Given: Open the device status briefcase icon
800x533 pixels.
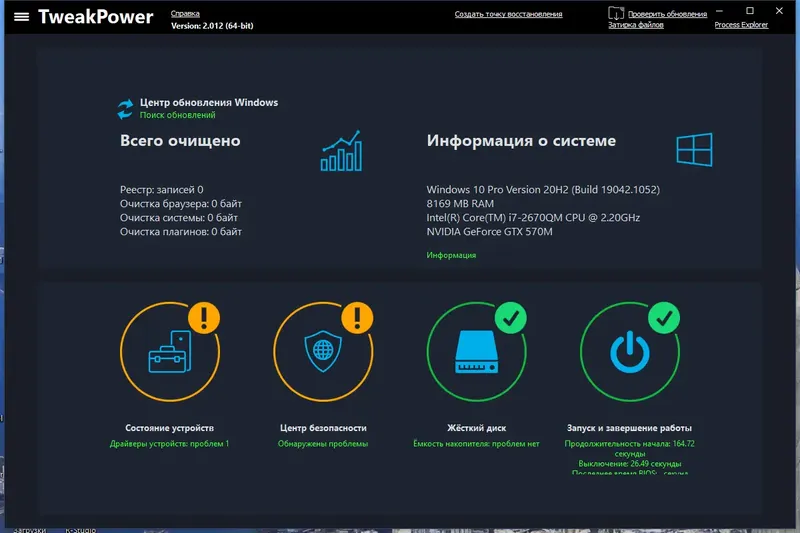Looking at the screenshot, I should point(170,352).
